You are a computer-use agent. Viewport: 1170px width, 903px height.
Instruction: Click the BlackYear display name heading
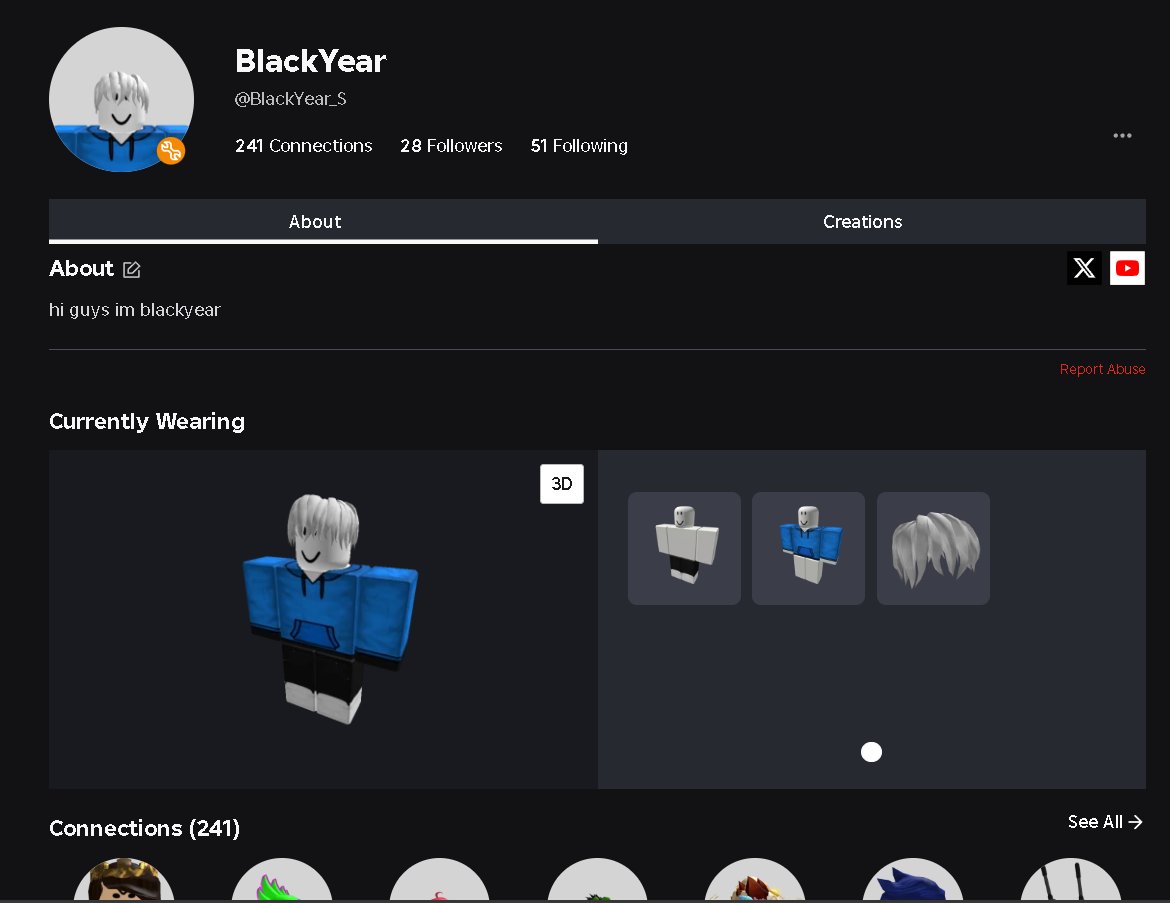coord(310,61)
